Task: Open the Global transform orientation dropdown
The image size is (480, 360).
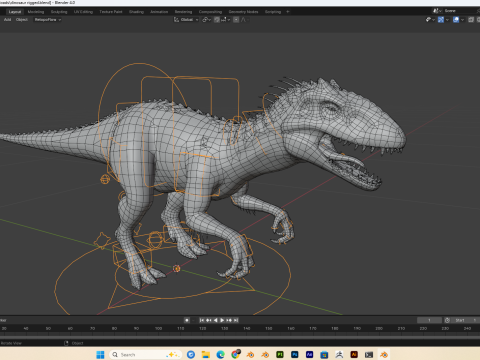Action: 186,20
